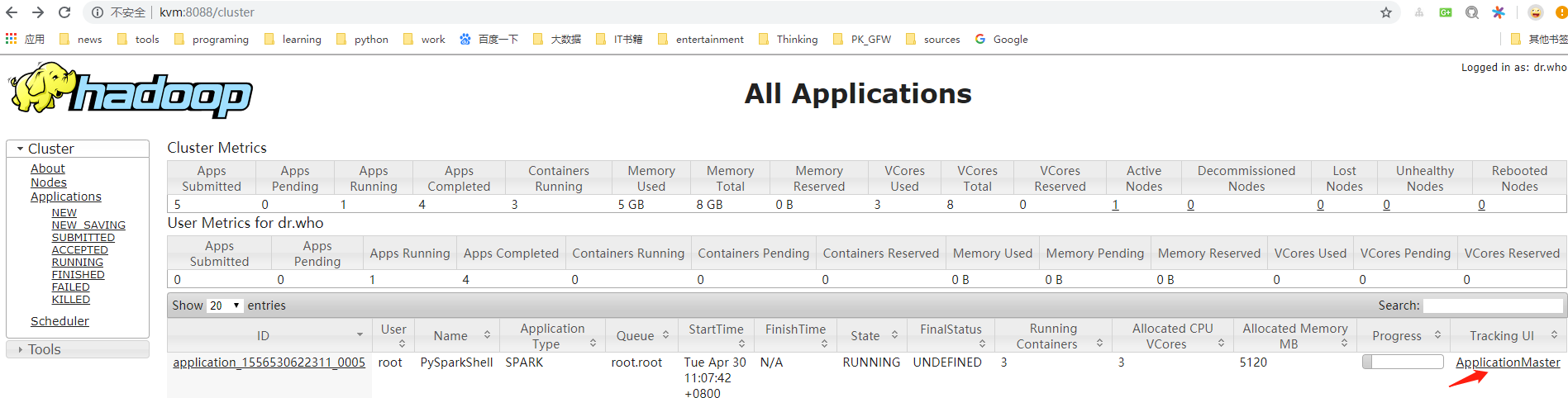Click the Lost Nodes count link
The width and height of the screenshot is (1568, 398).
click(1320, 205)
